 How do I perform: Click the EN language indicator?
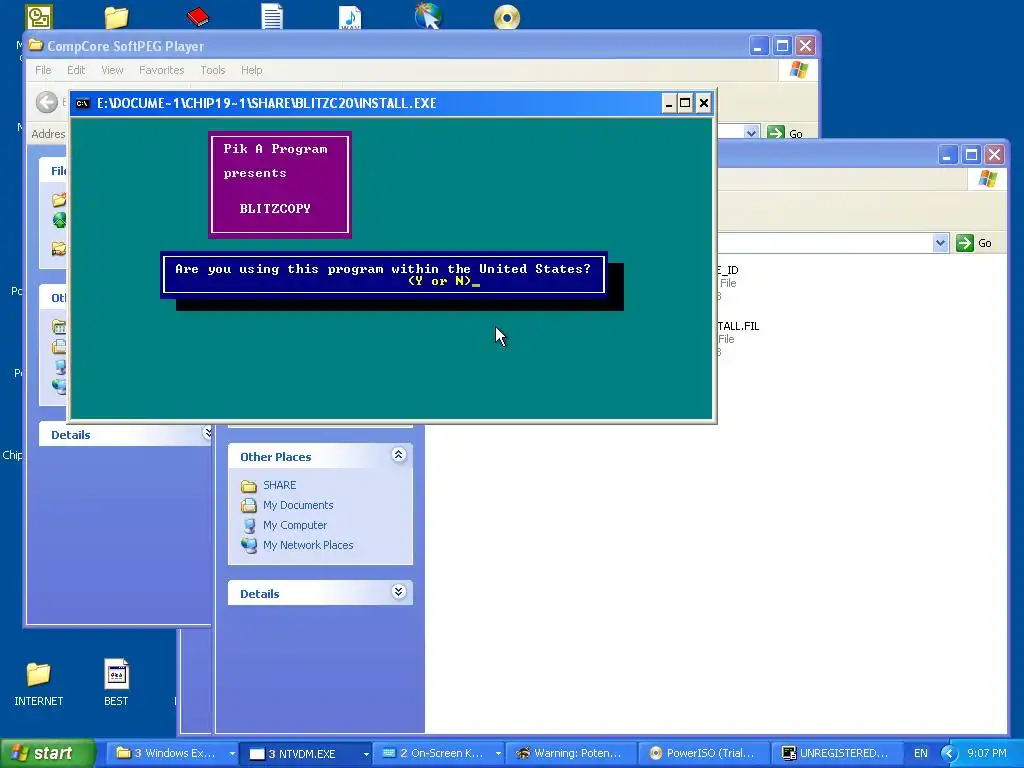coord(921,754)
